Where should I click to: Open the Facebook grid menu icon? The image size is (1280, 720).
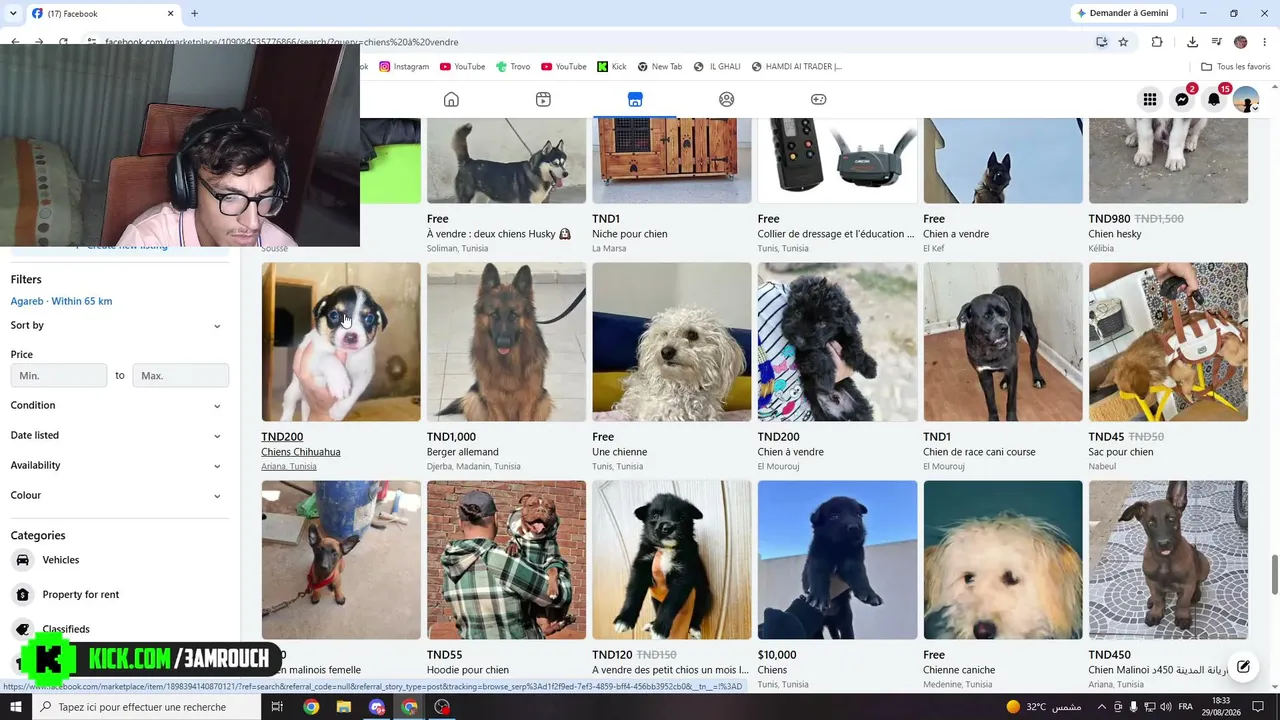pyautogui.click(x=1150, y=99)
